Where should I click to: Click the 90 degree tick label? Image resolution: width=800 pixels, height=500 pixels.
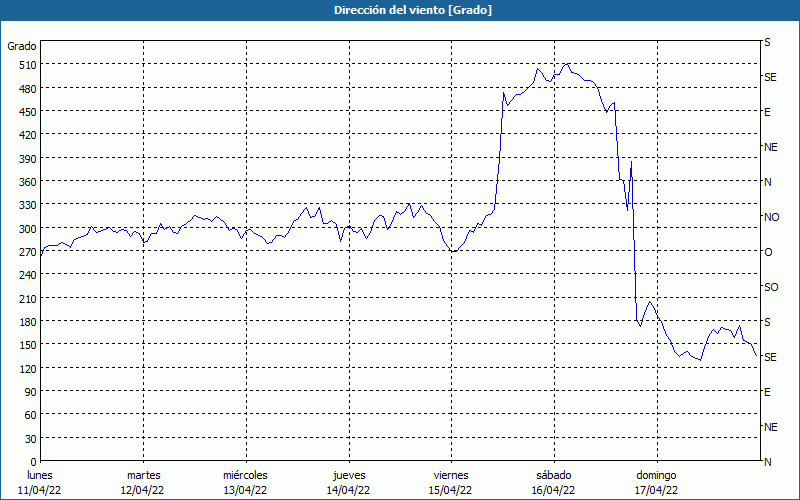(32, 392)
